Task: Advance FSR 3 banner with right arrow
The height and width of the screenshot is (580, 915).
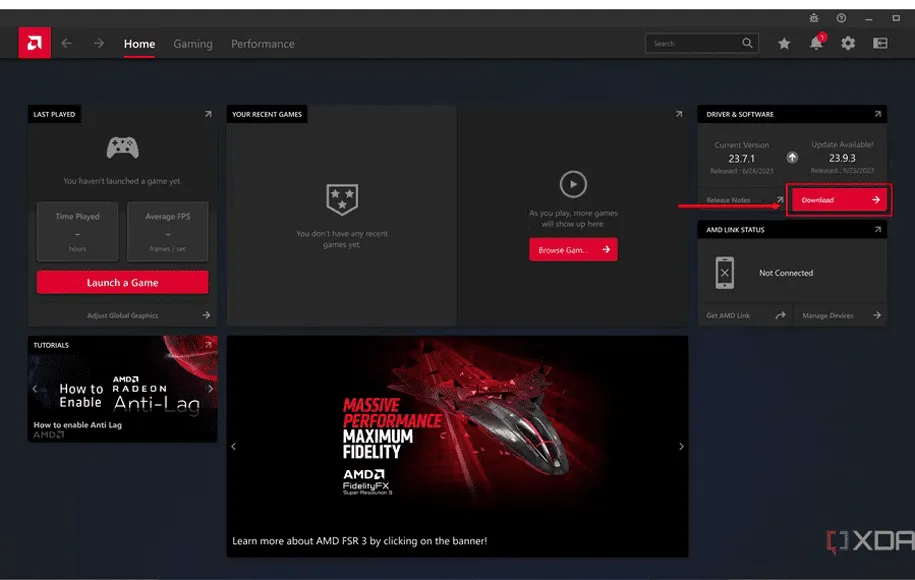Action: tap(681, 447)
